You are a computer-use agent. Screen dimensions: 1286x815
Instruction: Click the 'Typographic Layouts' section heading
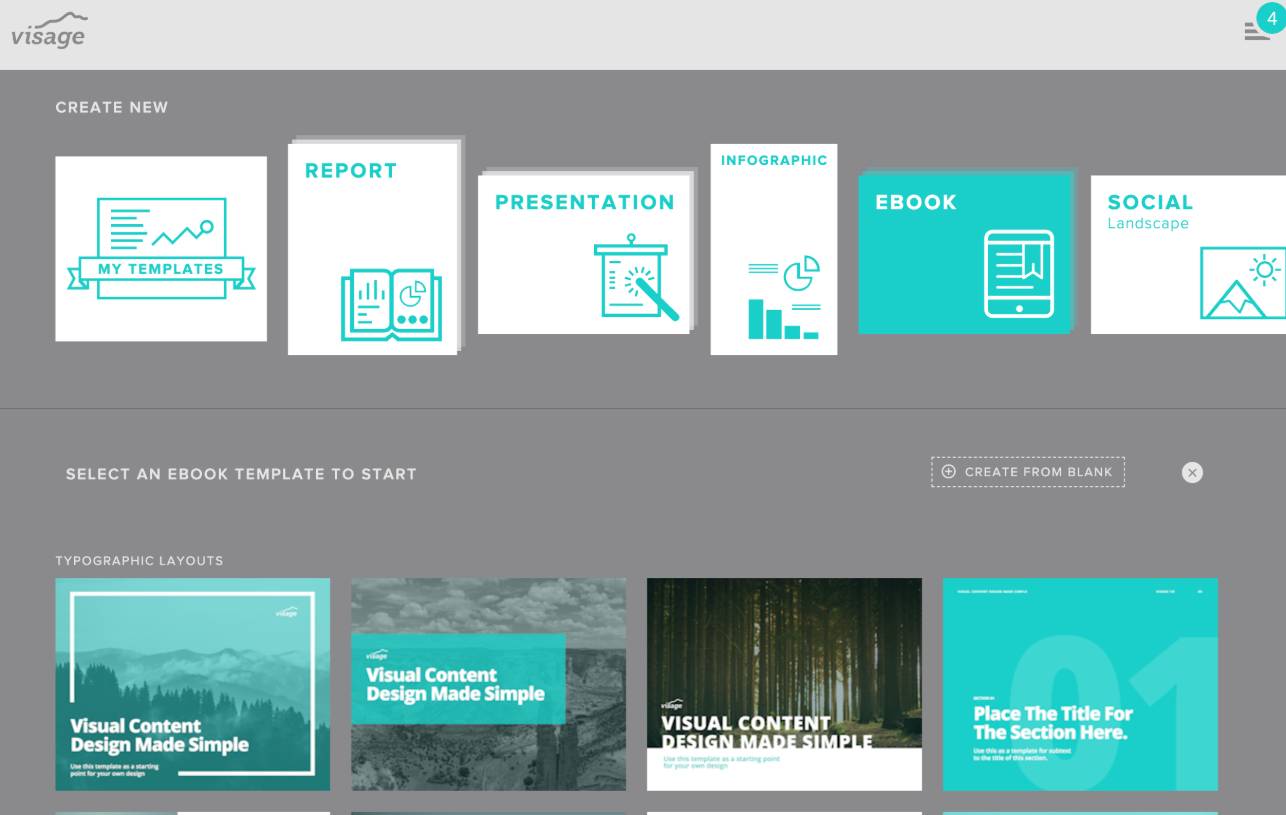pyautogui.click(x=139, y=561)
